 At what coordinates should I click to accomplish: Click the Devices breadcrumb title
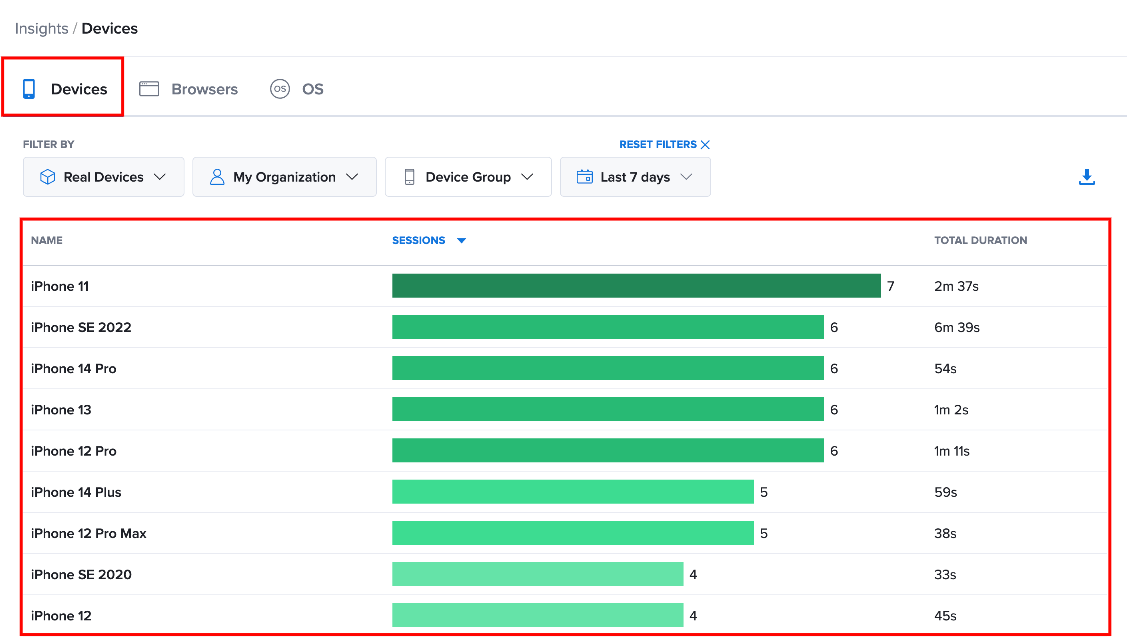point(109,29)
